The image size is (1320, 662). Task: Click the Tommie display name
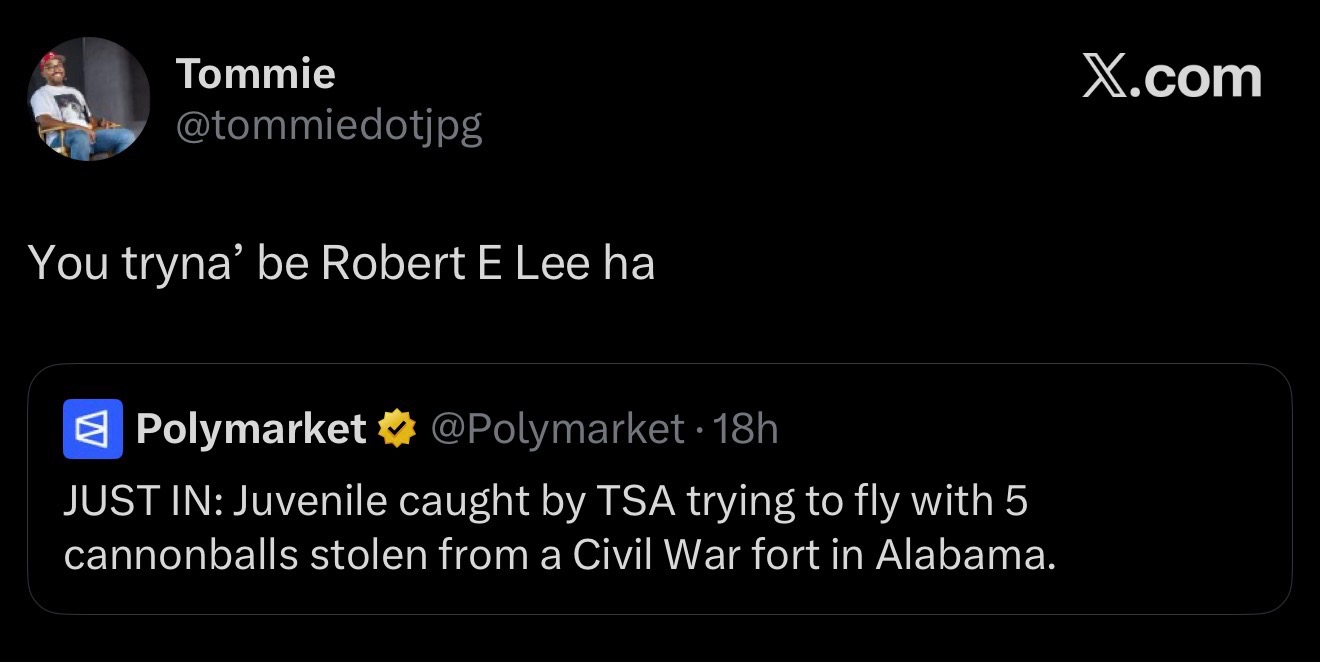click(x=256, y=74)
